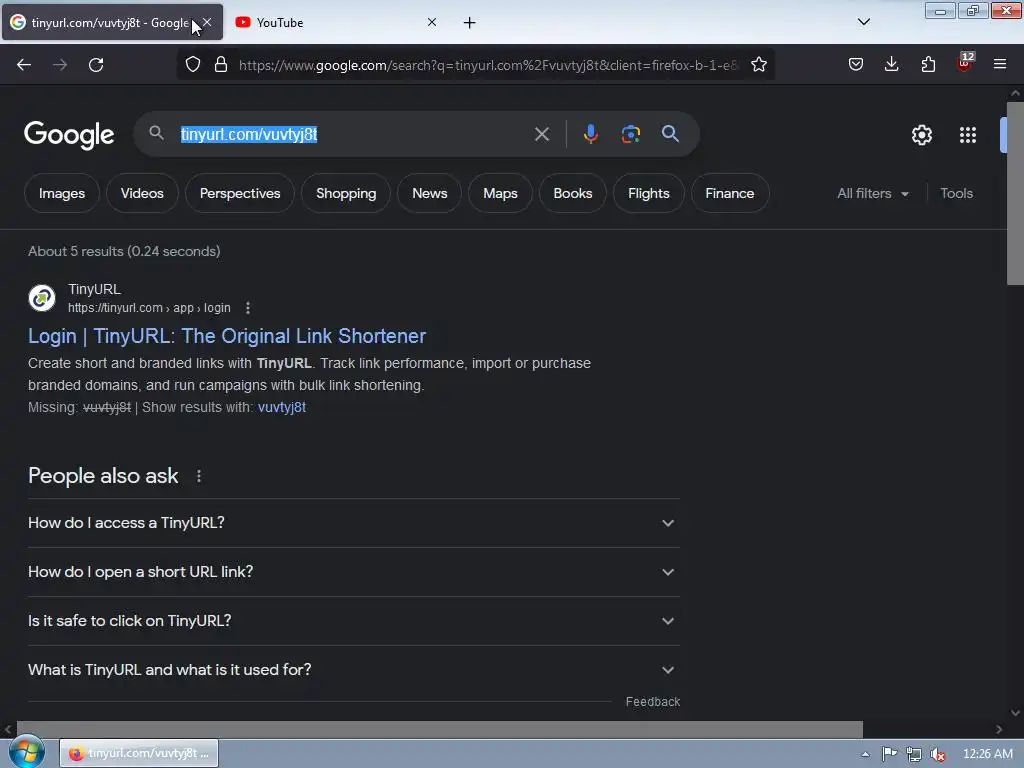Expand How do I open a short URL link?
Image resolution: width=1024 pixels, height=768 pixels.
coord(353,572)
